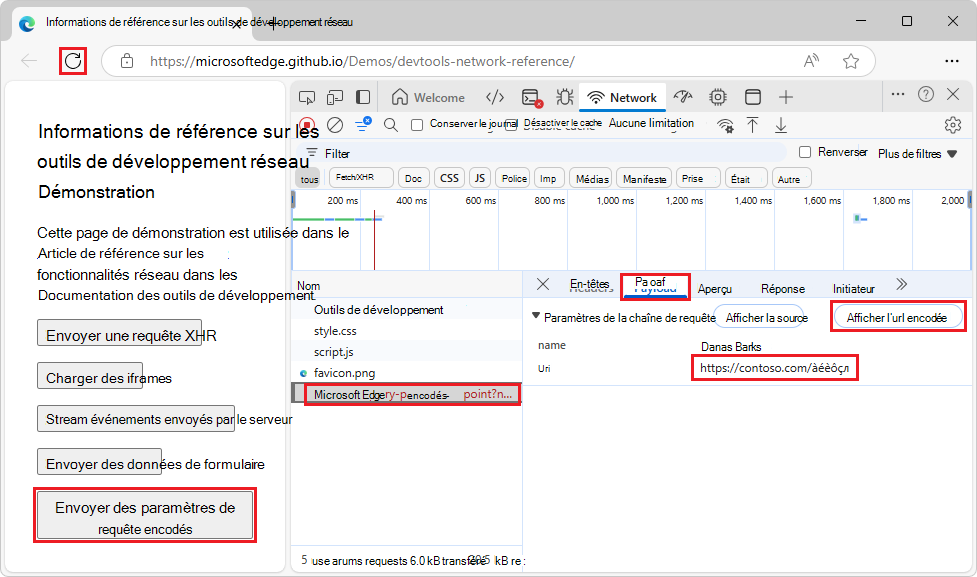This screenshot has height=577, width=977.
Task: Import HAR file upload arrow icon
Action: pos(753,125)
